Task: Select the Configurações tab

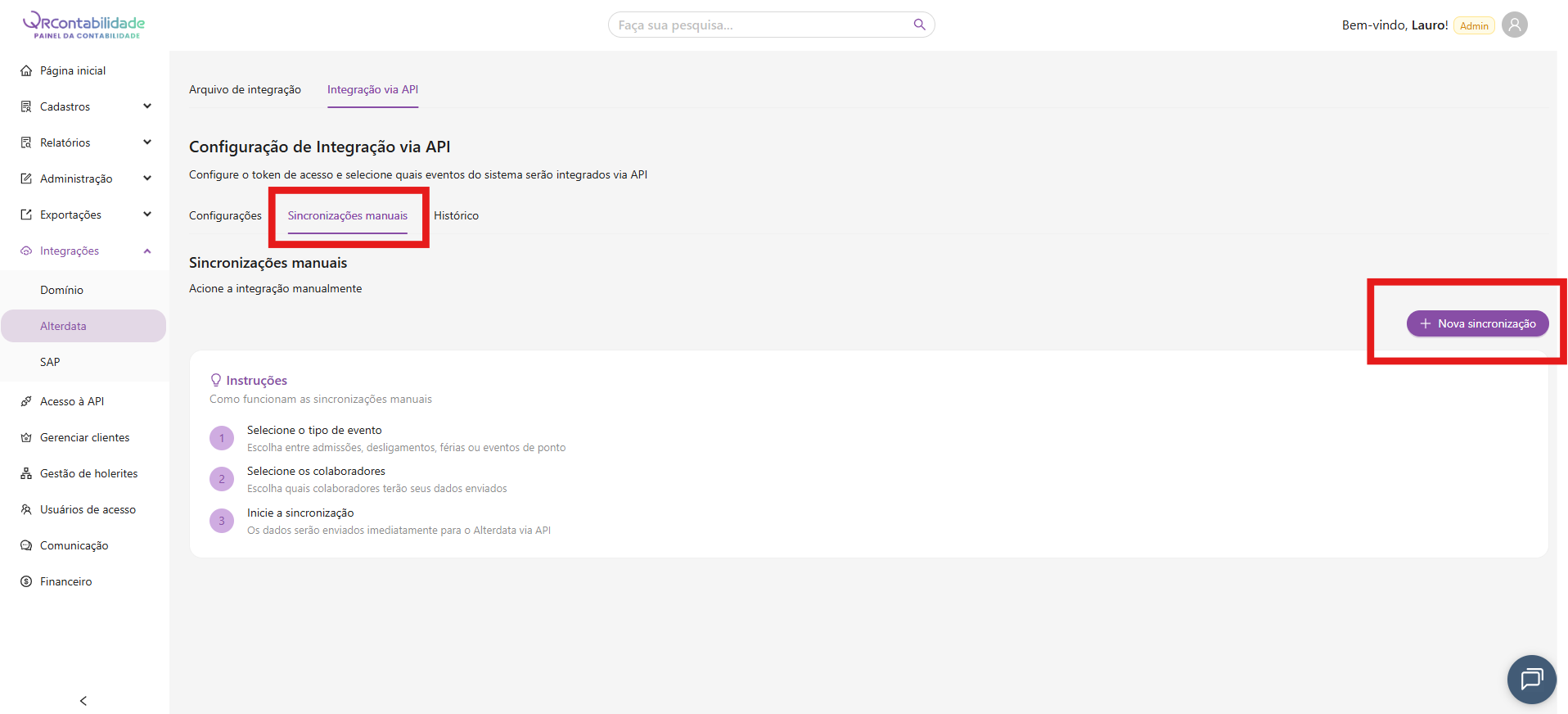Action: (x=225, y=215)
